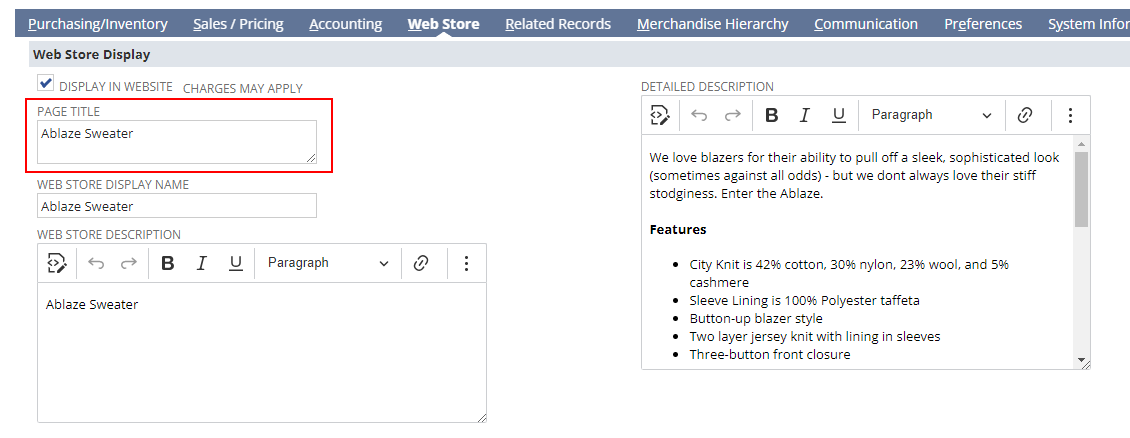Toggle source code view in Detailed Description editor

(659, 115)
